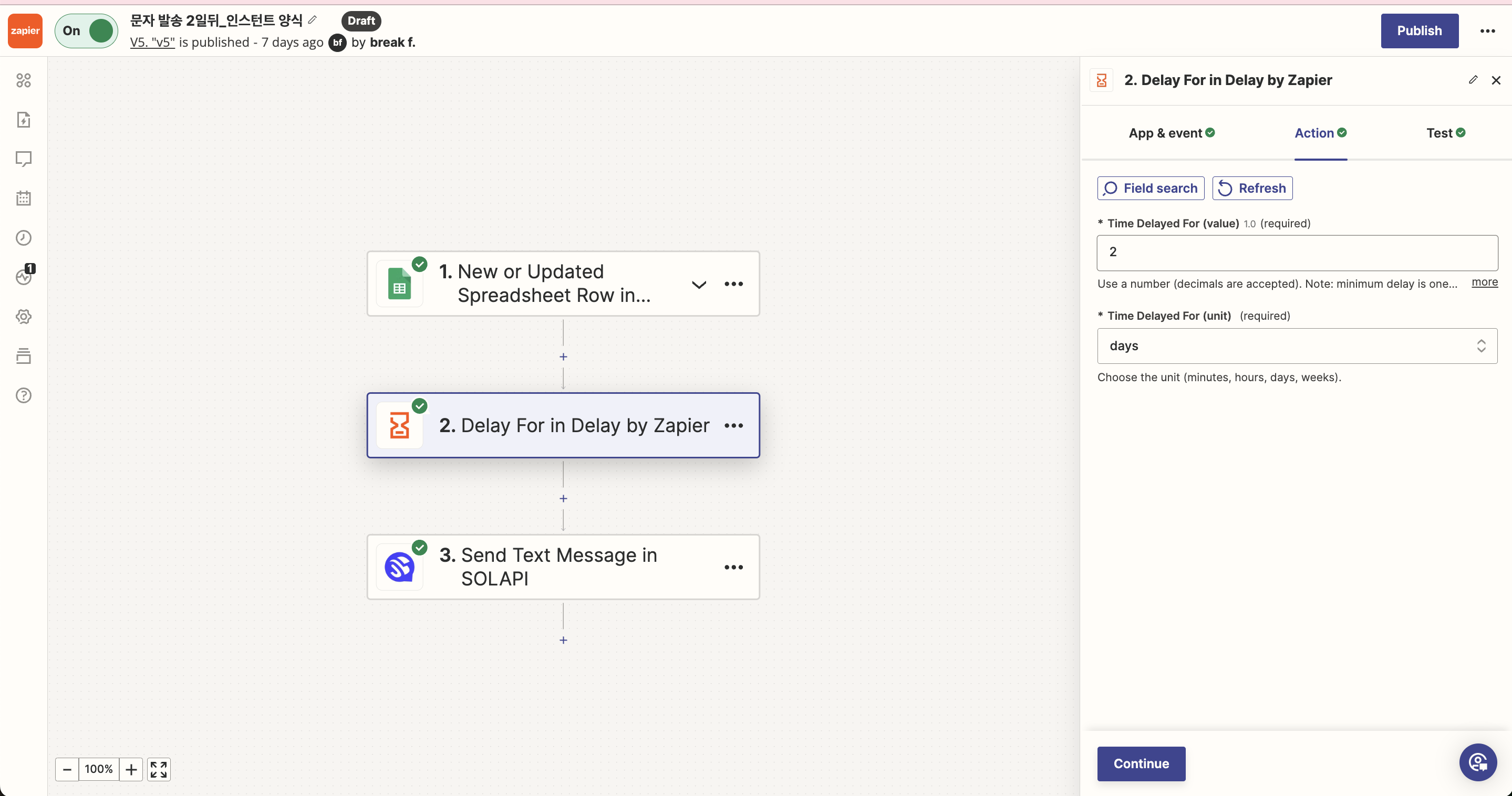Viewport: 1512px width, 796px height.
Task: Click the Publish button
Action: click(1419, 30)
